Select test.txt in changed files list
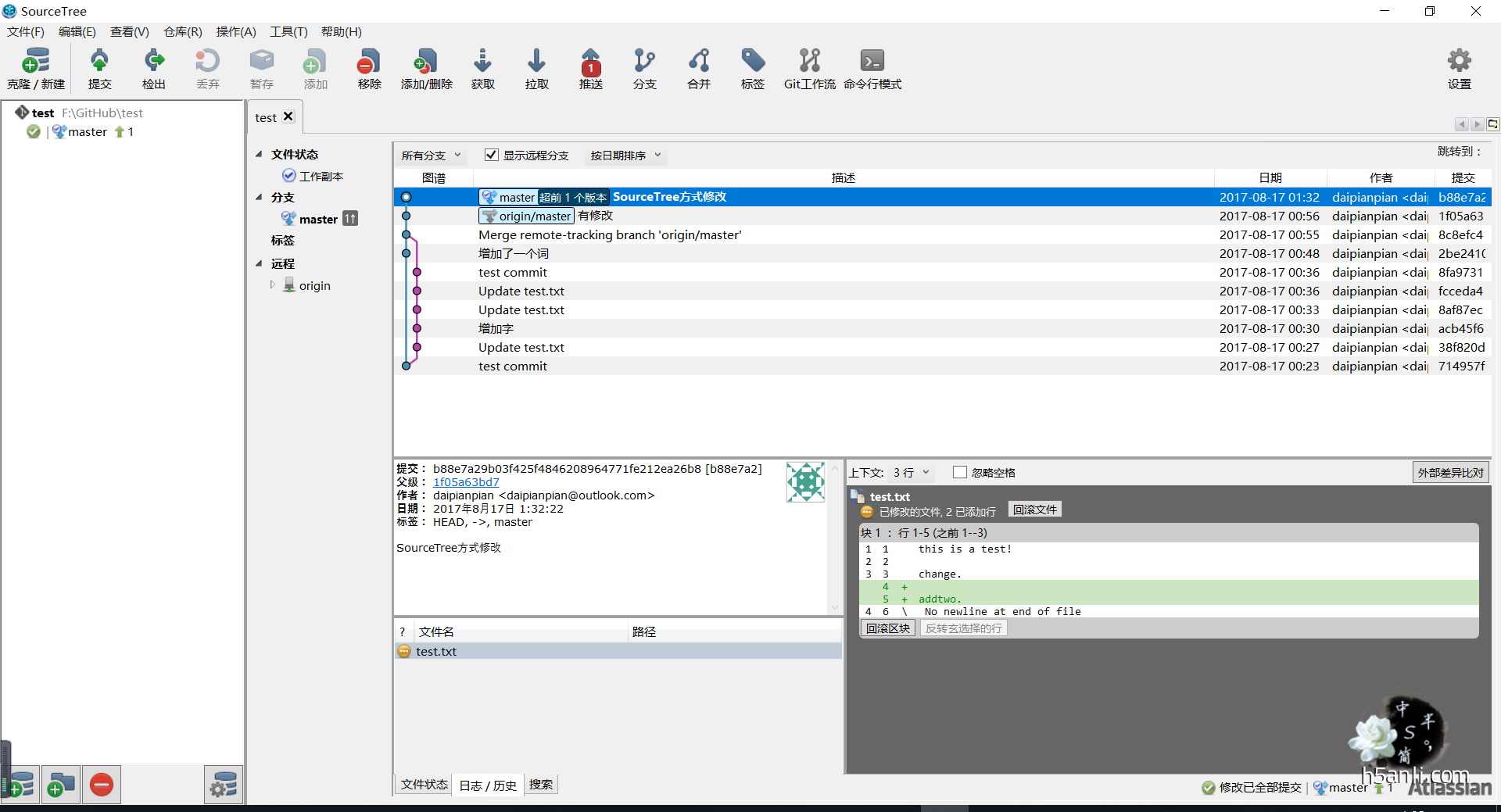 coord(618,651)
